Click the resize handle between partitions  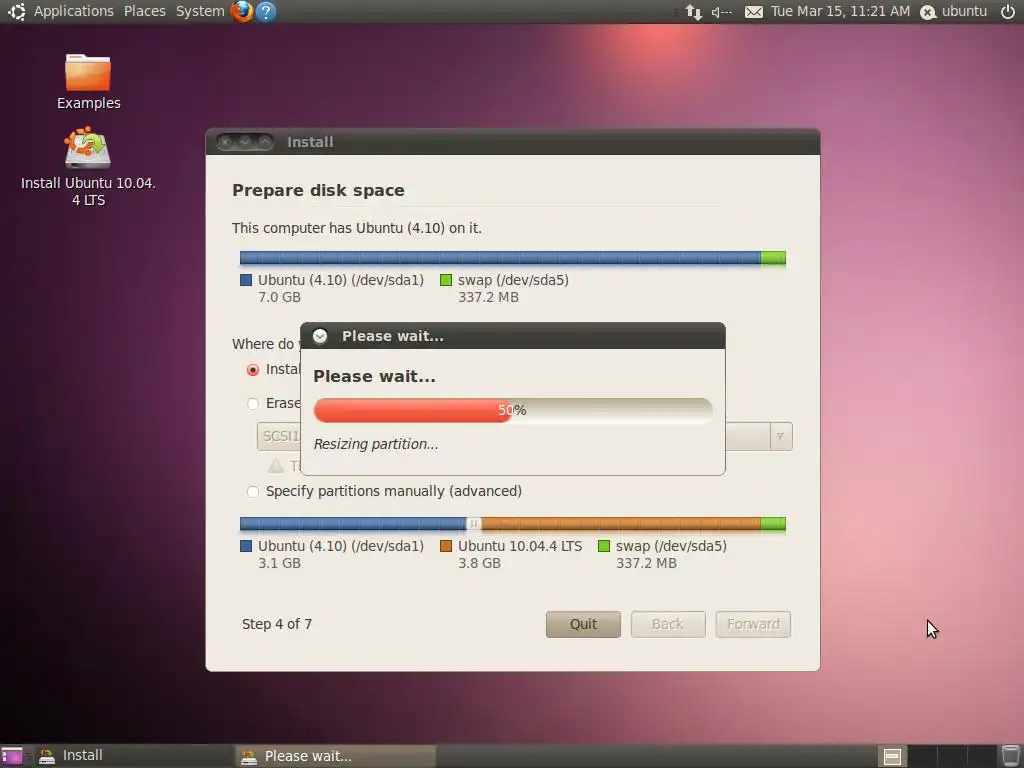click(x=474, y=524)
